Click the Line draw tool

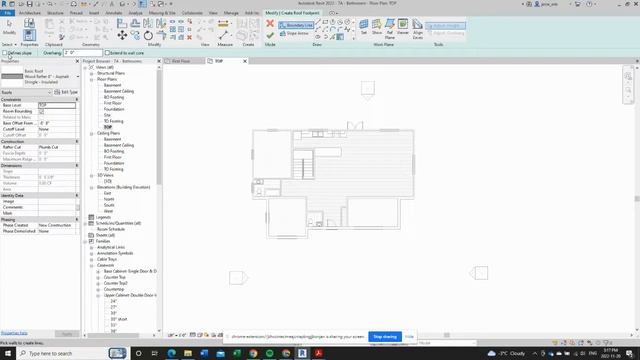pos(318,22)
